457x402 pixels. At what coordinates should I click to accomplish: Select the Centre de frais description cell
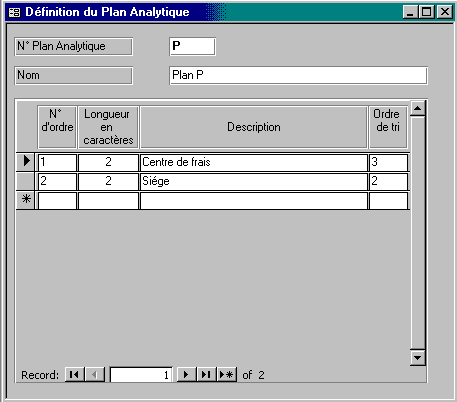254,162
